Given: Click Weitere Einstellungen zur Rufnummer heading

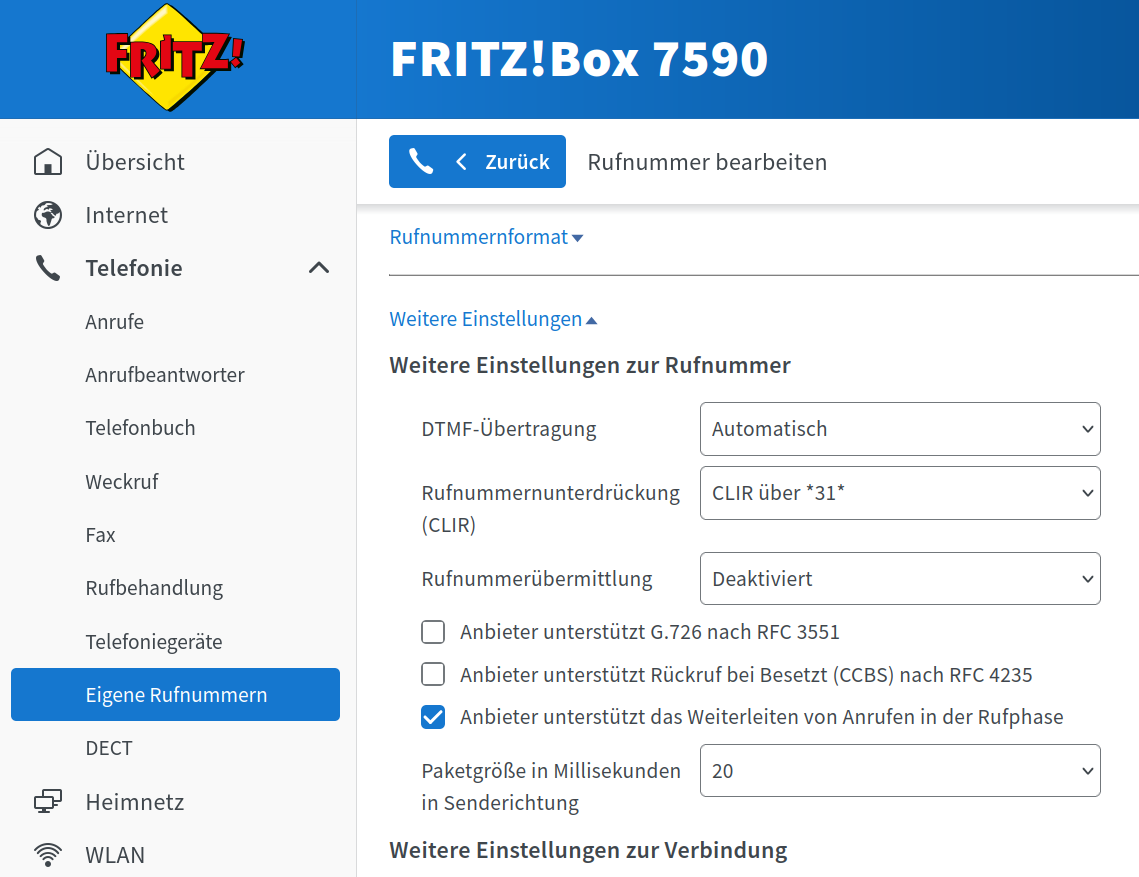Looking at the screenshot, I should (590, 365).
